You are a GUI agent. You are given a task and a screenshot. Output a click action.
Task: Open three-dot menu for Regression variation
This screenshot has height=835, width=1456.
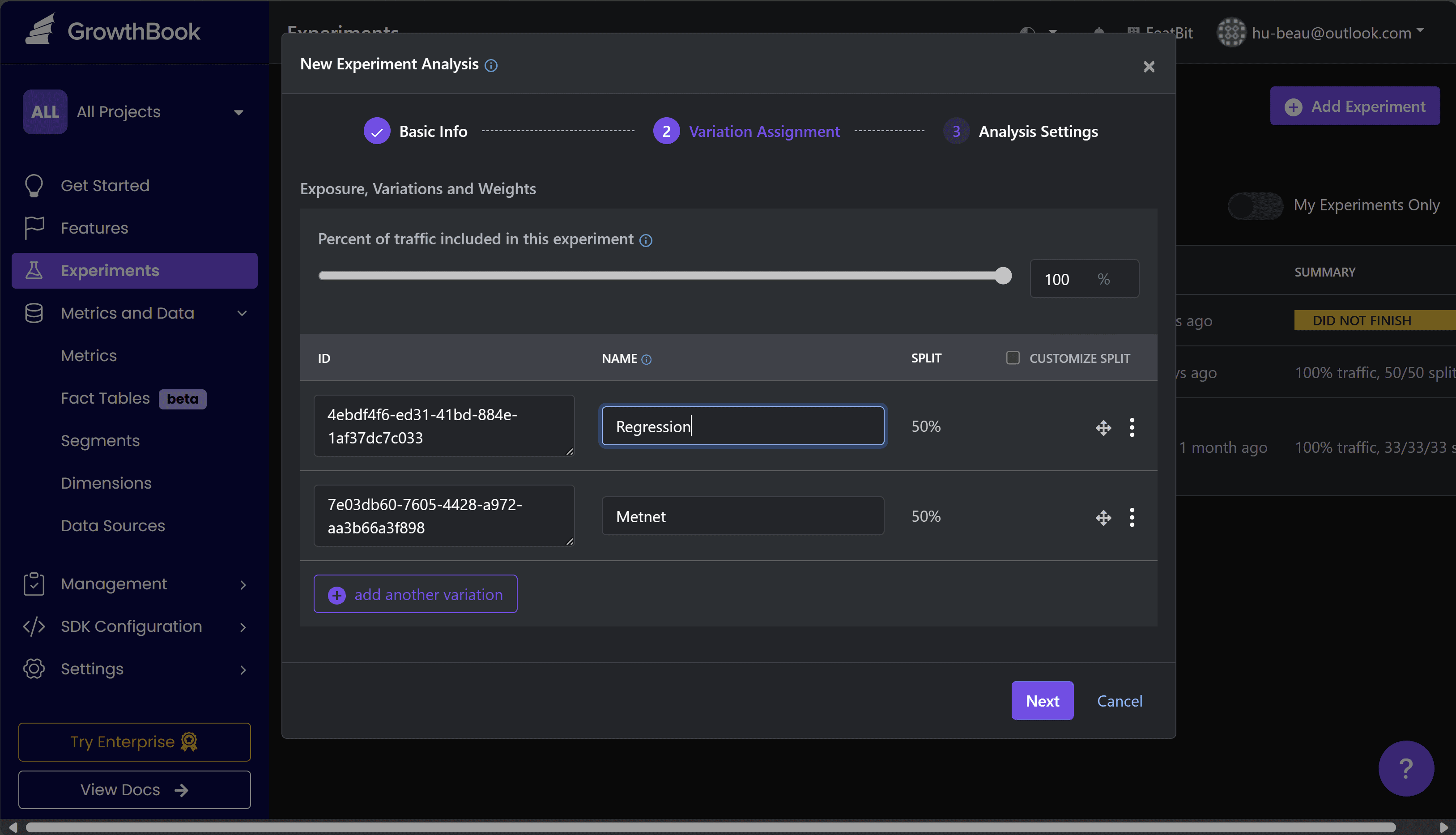(1132, 427)
